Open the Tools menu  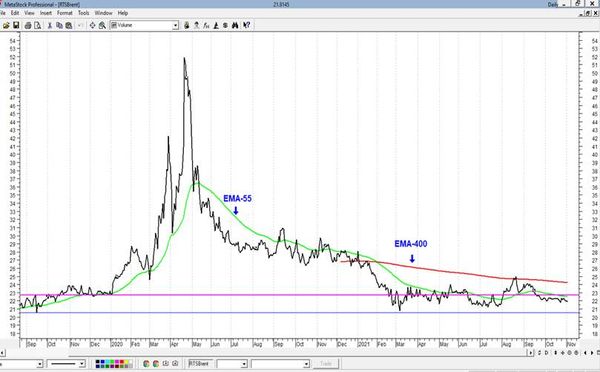[83, 13]
